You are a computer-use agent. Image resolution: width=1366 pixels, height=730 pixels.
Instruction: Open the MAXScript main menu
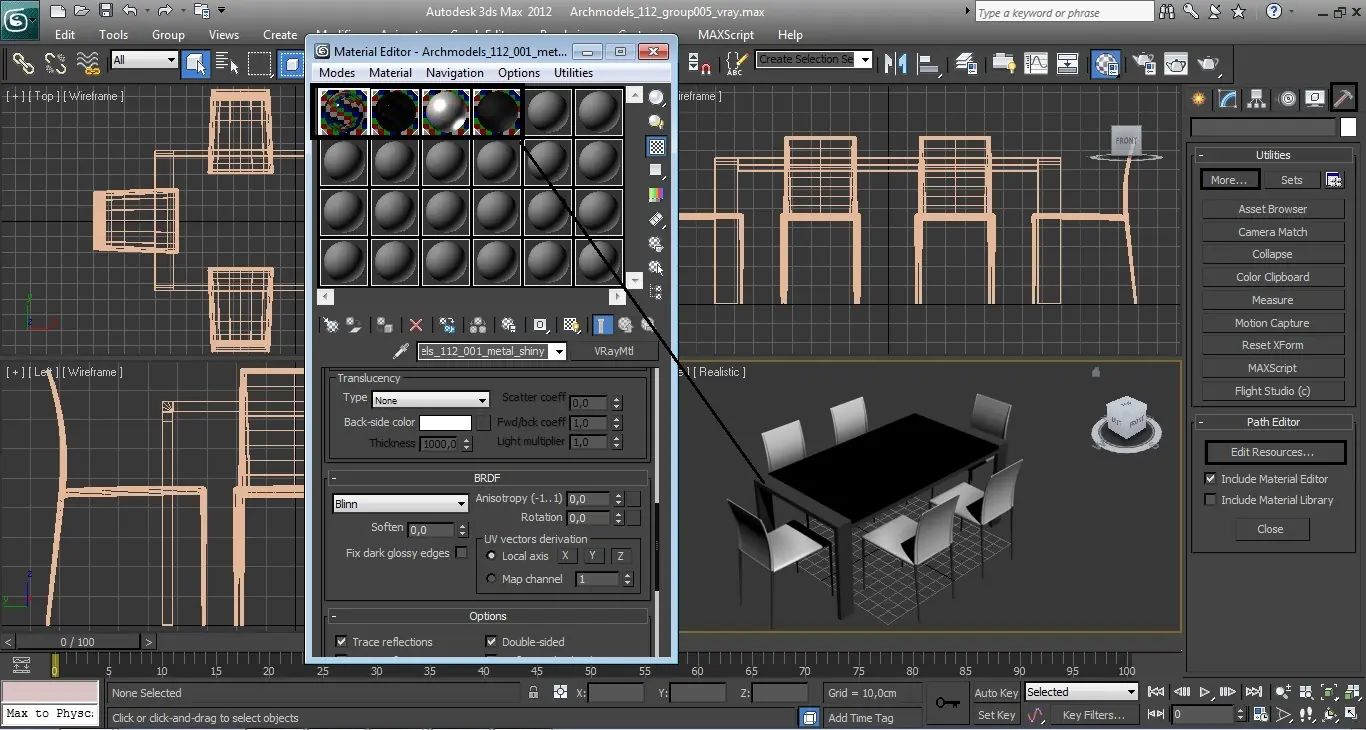[x=726, y=34]
